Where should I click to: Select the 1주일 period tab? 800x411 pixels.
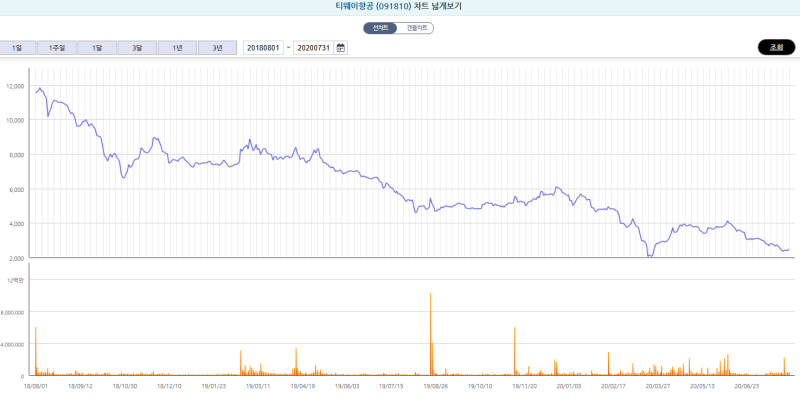tap(56, 48)
